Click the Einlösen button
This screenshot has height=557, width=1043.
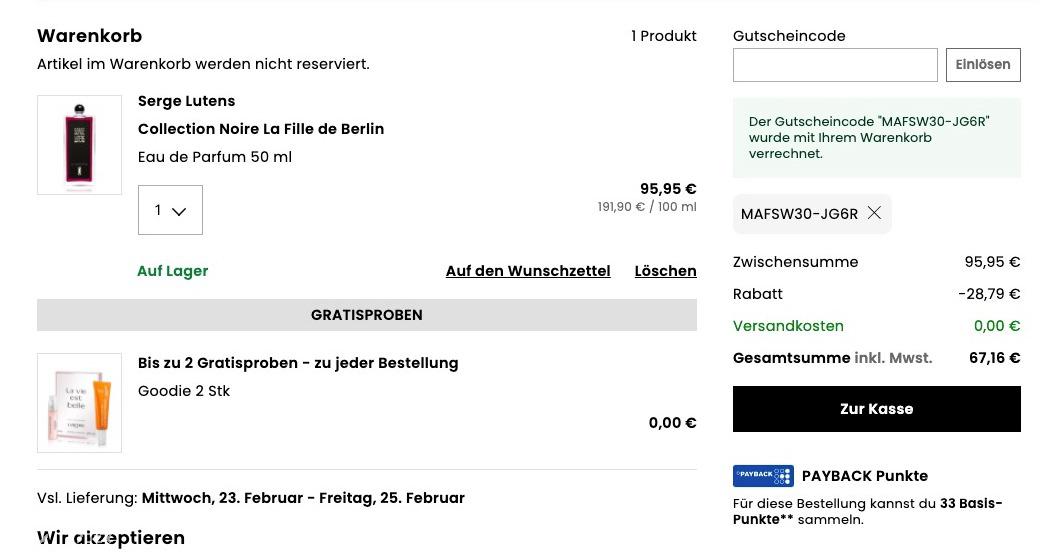tap(983, 65)
